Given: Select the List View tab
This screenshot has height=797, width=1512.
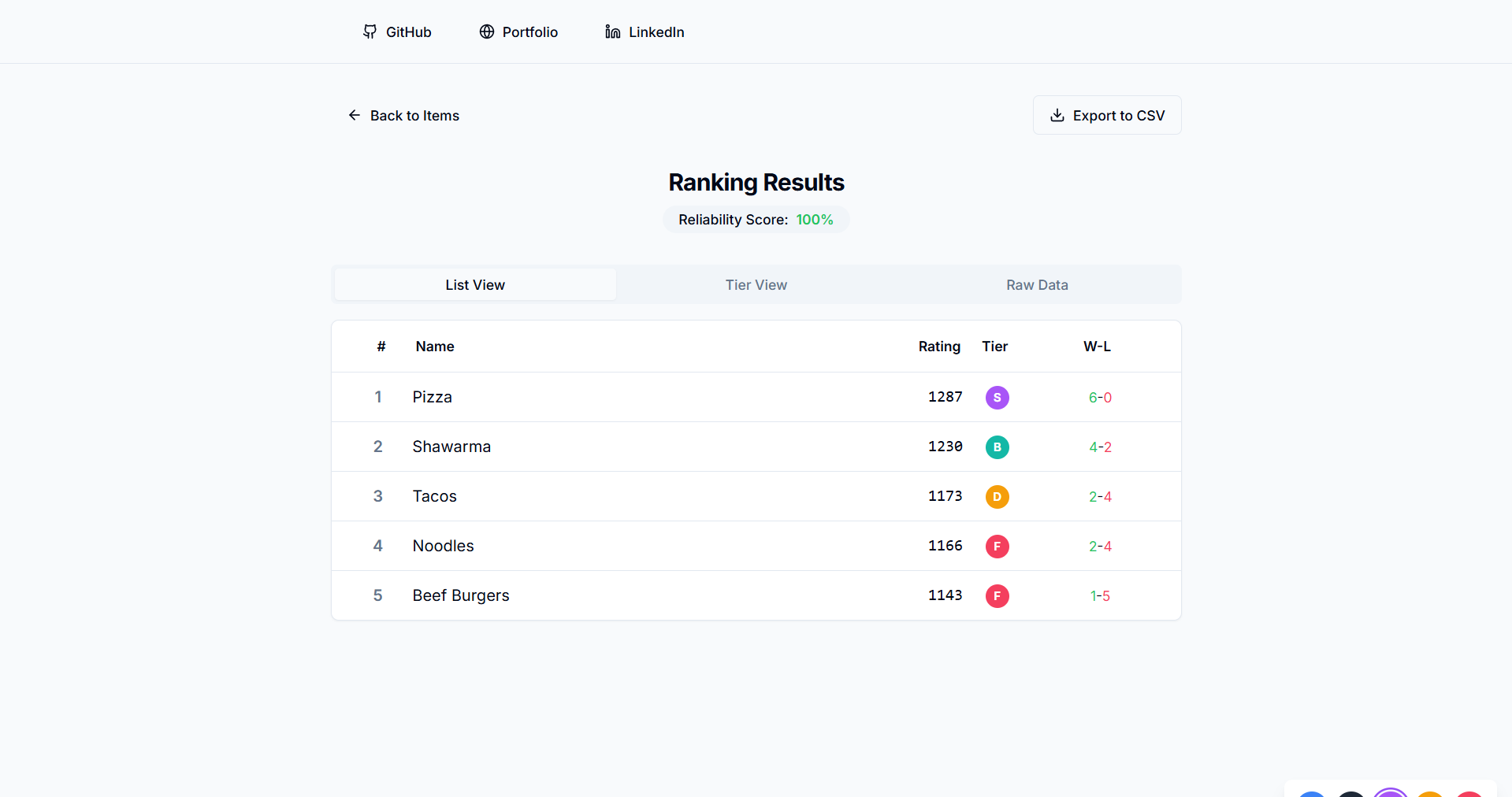Looking at the screenshot, I should point(474,284).
